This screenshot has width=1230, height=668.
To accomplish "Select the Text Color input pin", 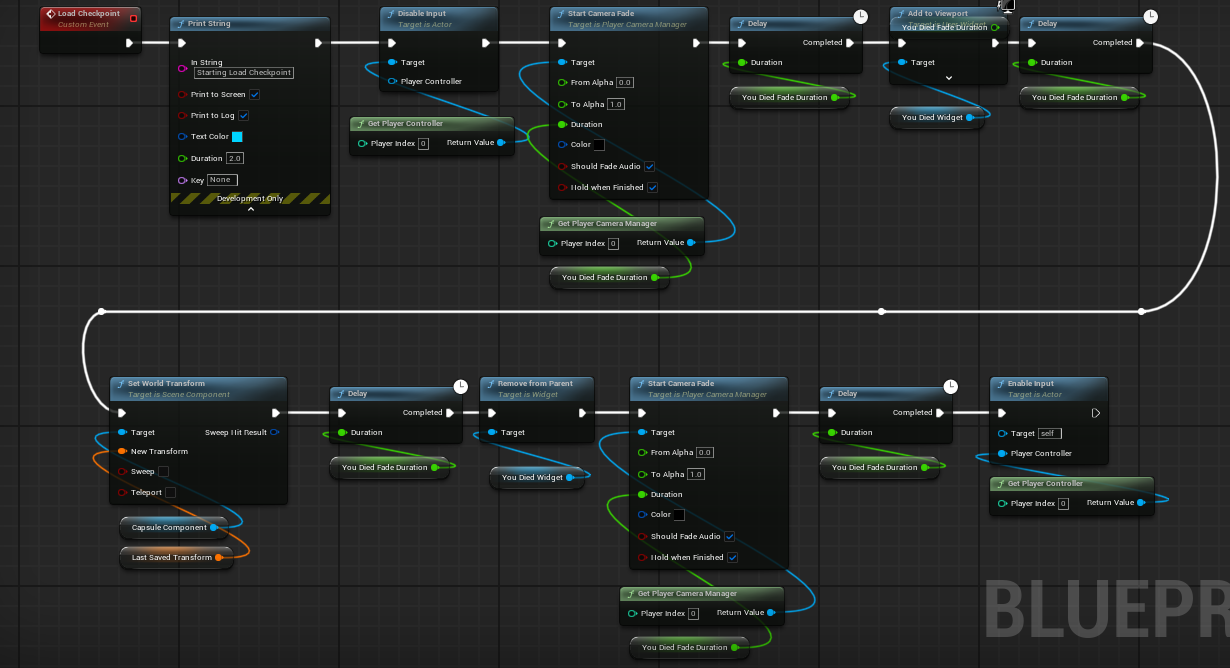I will pyautogui.click(x=182, y=136).
